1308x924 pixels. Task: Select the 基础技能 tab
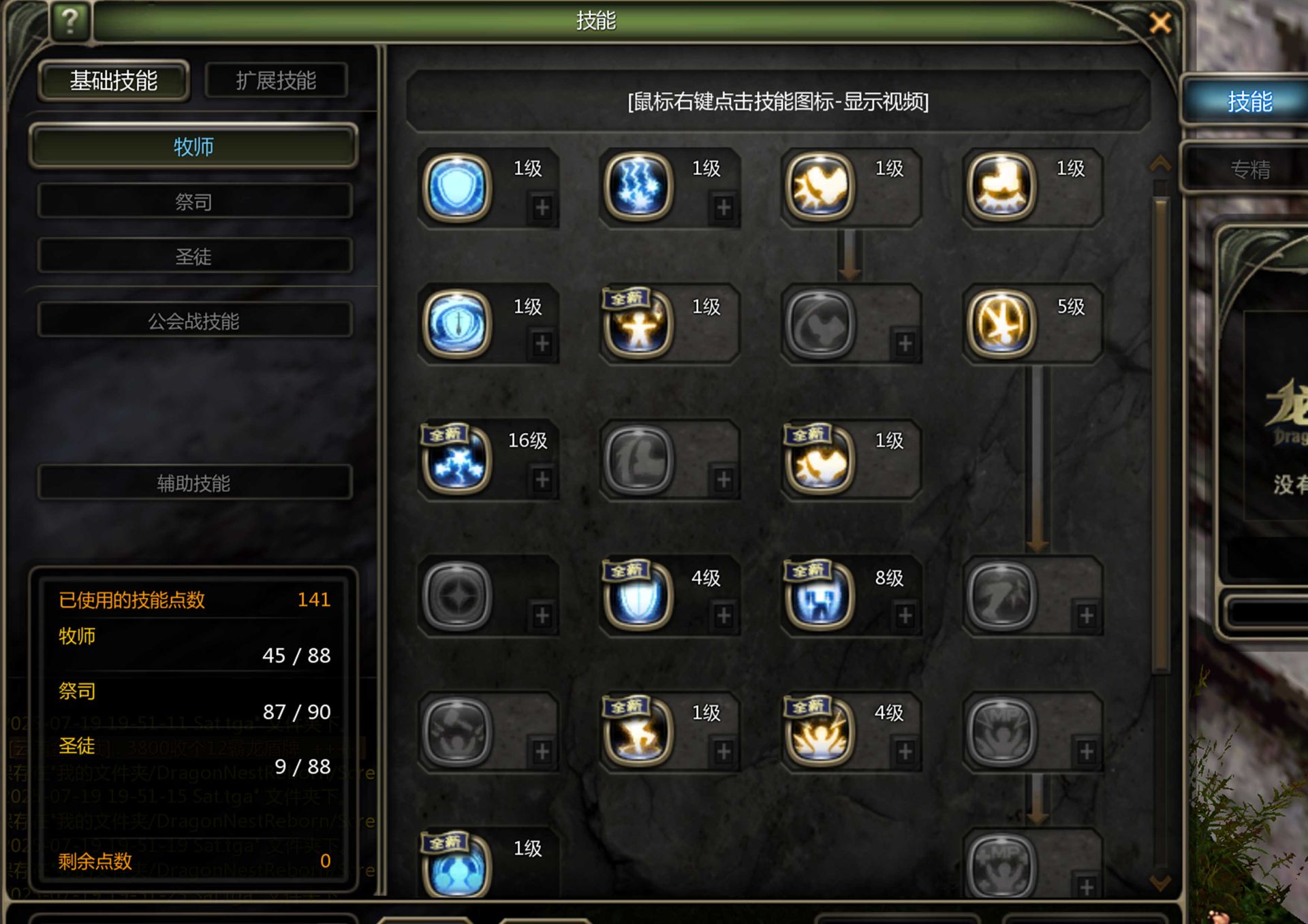[x=114, y=81]
